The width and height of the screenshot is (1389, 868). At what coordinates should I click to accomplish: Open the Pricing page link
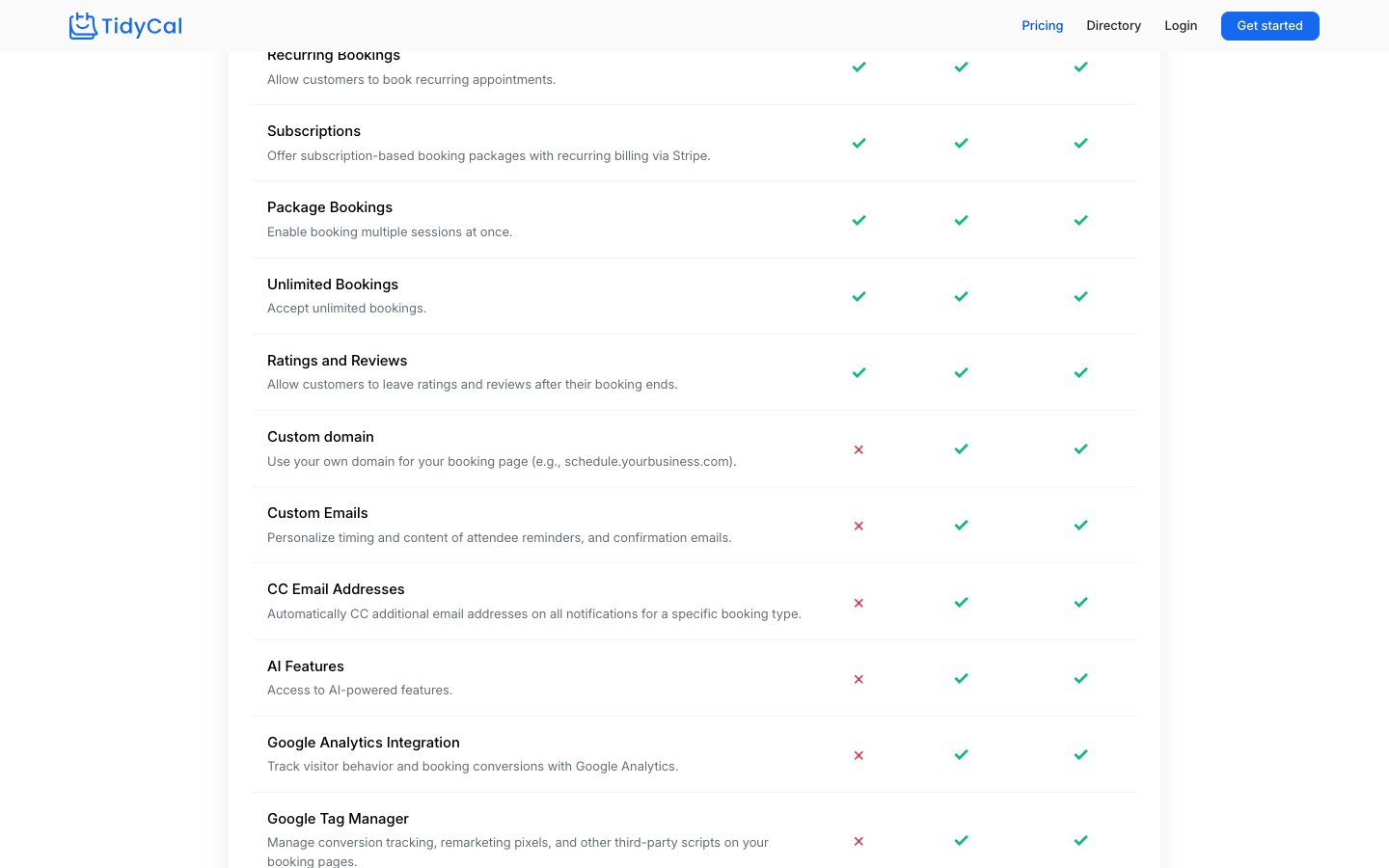[x=1042, y=26]
